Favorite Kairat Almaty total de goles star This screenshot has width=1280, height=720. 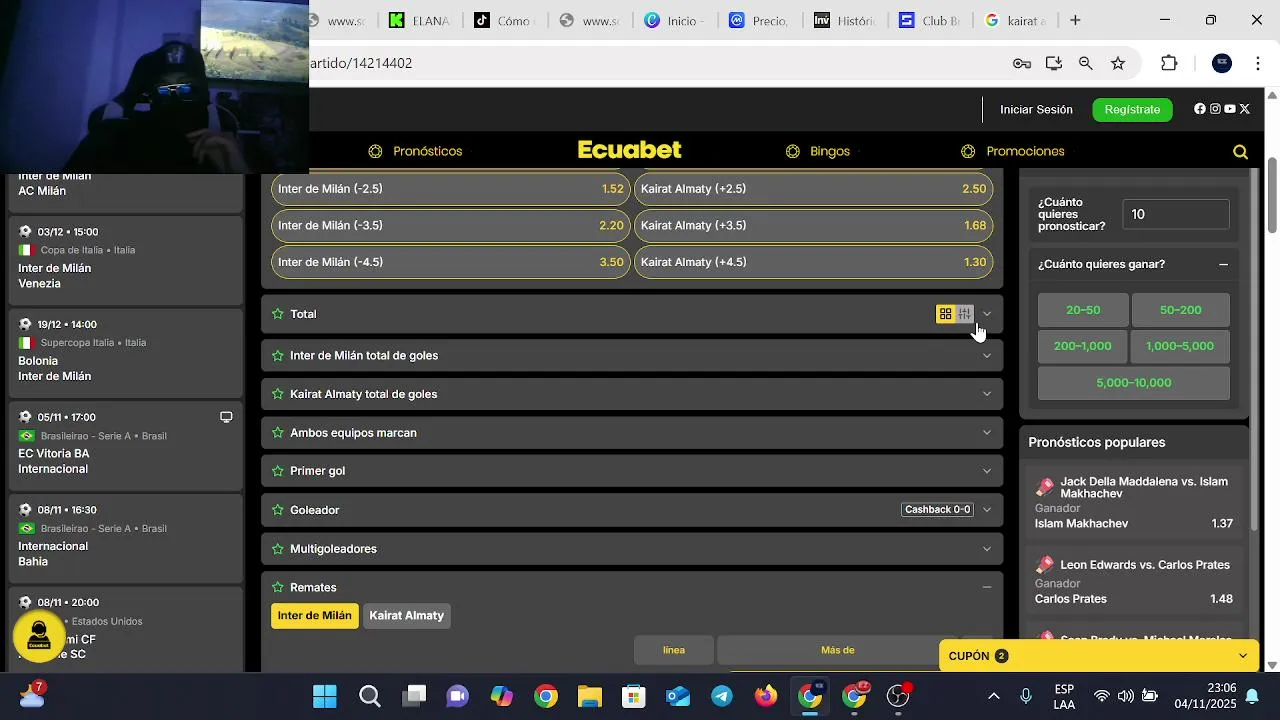point(278,394)
